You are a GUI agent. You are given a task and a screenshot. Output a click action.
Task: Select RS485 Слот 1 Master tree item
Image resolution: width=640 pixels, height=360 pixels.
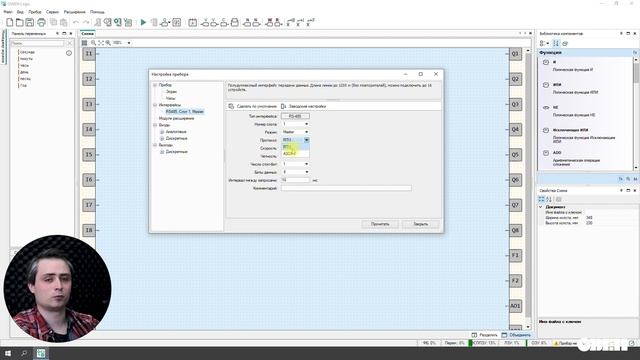coord(184,111)
